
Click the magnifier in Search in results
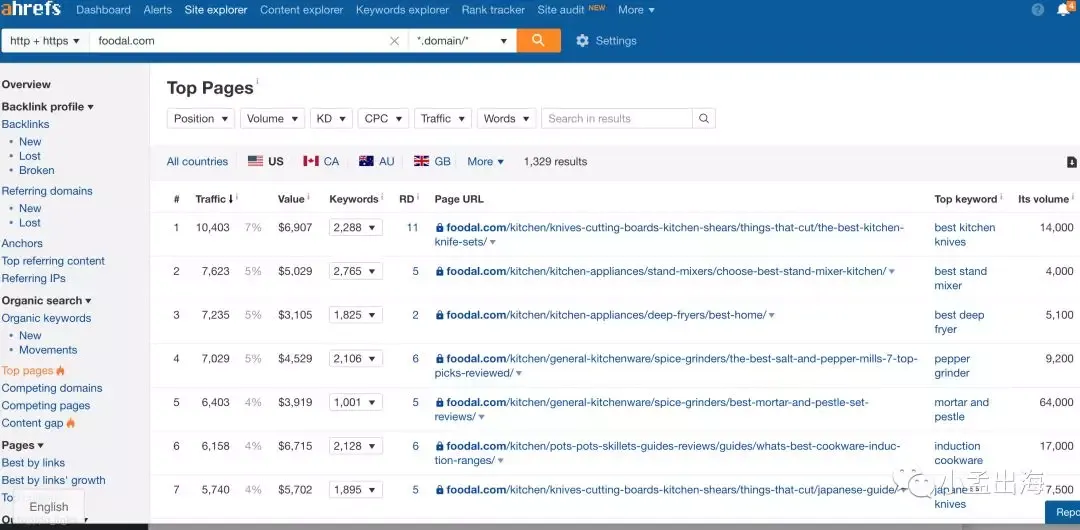704,119
